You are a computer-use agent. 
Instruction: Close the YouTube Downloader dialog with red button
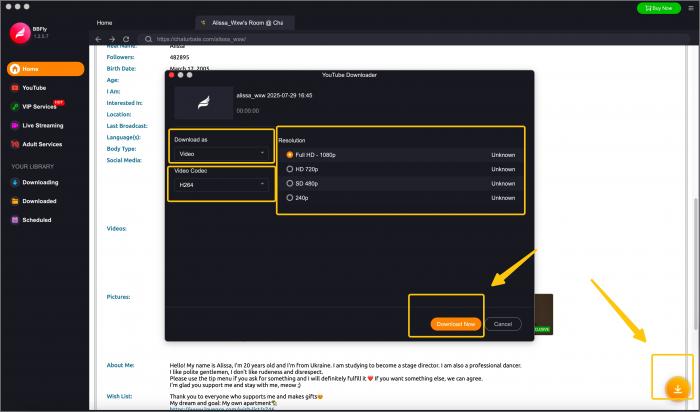coord(171,75)
